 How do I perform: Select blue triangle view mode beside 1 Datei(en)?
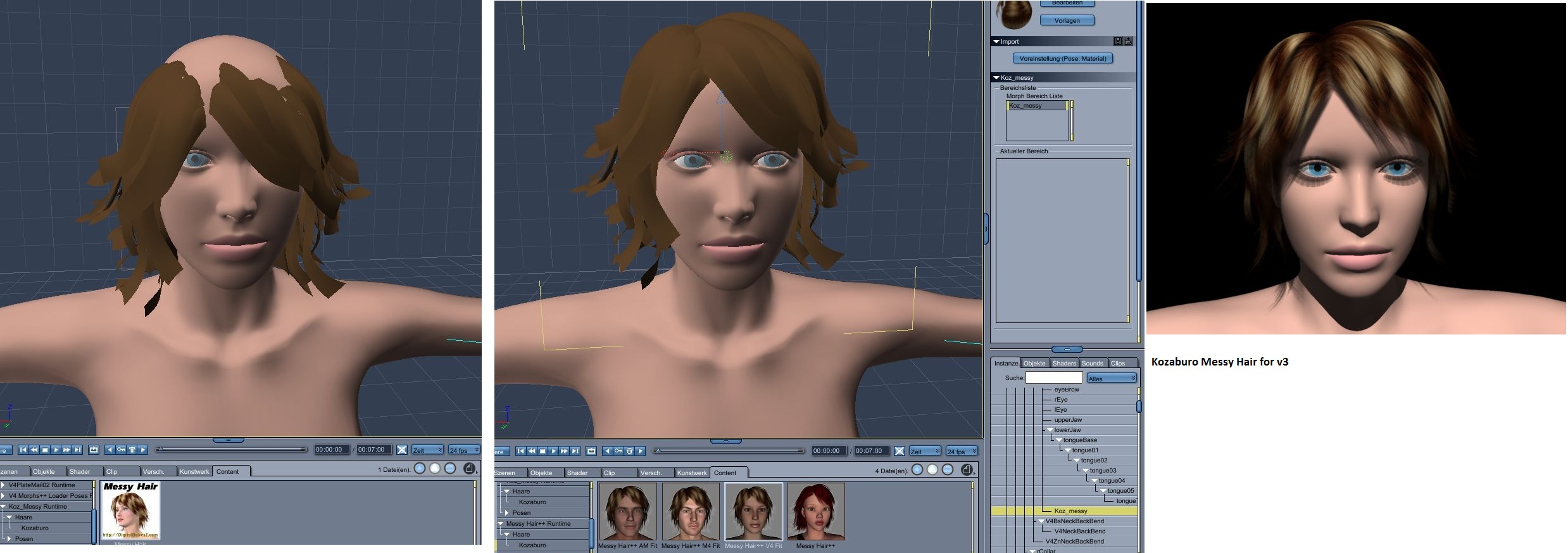(x=420, y=469)
